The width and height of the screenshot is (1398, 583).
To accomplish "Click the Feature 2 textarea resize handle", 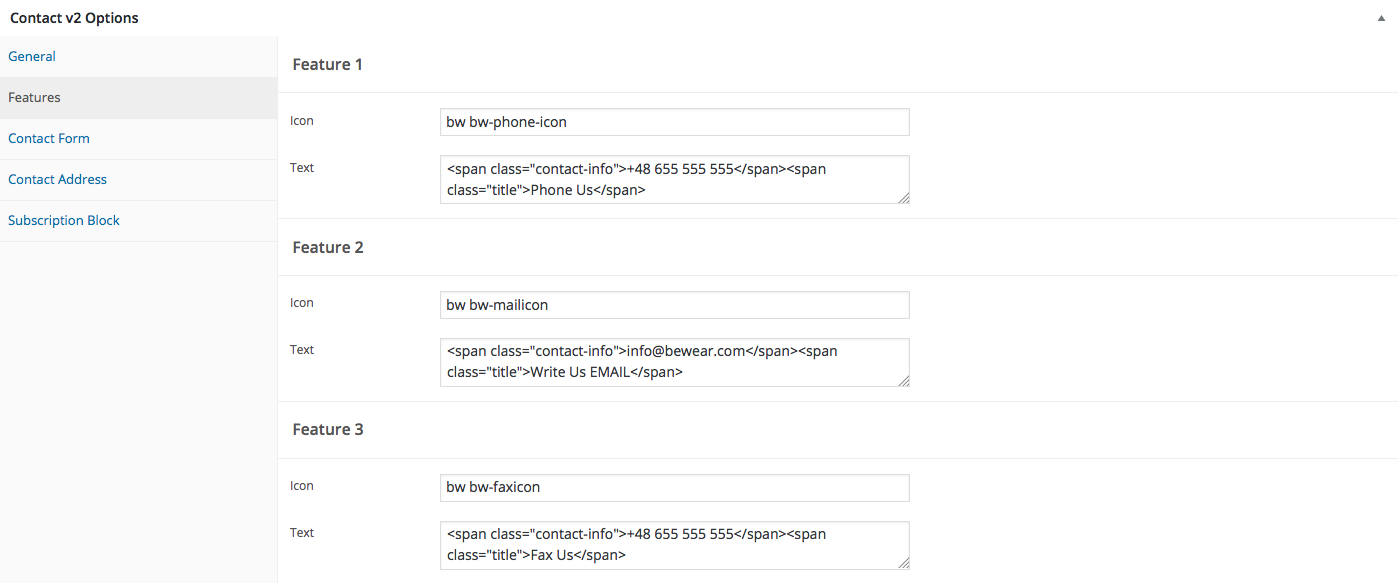I will pyautogui.click(x=904, y=381).
